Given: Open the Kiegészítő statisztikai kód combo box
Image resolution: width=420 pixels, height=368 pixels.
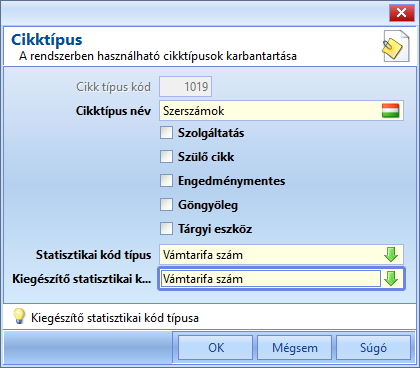Looking at the screenshot, I should tap(281, 279).
